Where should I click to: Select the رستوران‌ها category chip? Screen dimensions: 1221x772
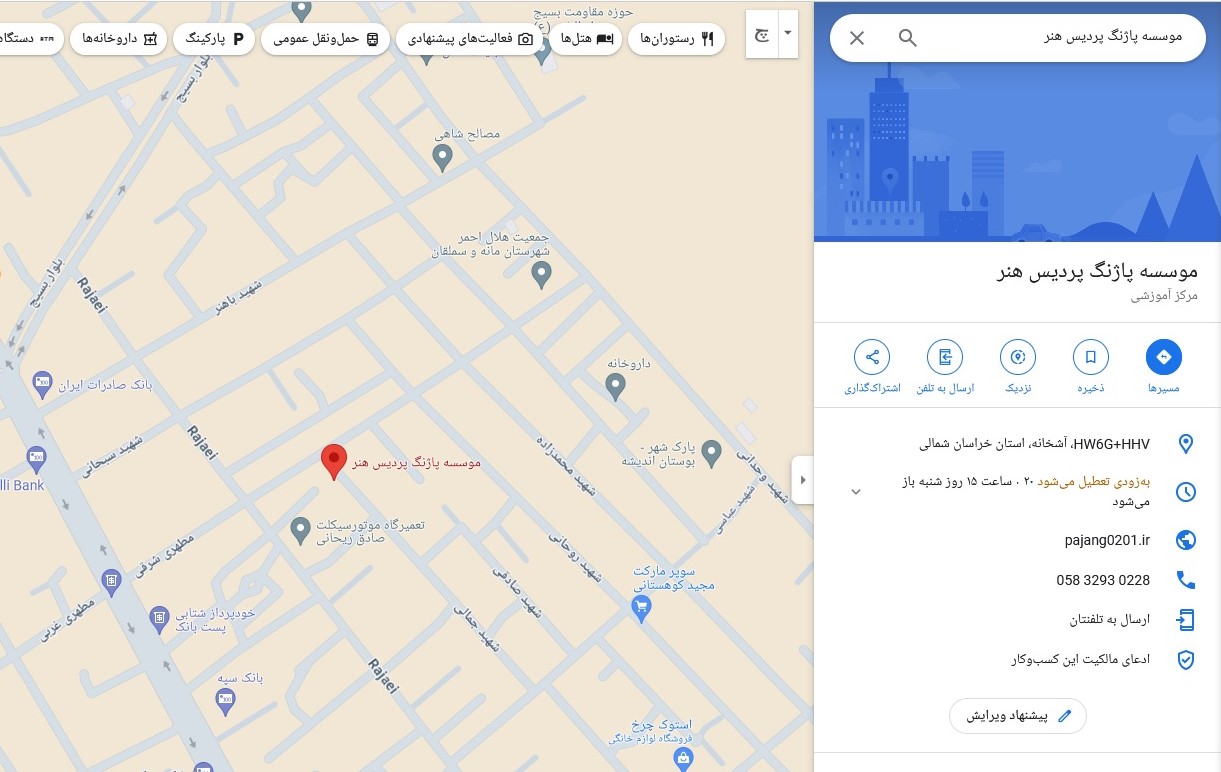tap(676, 39)
